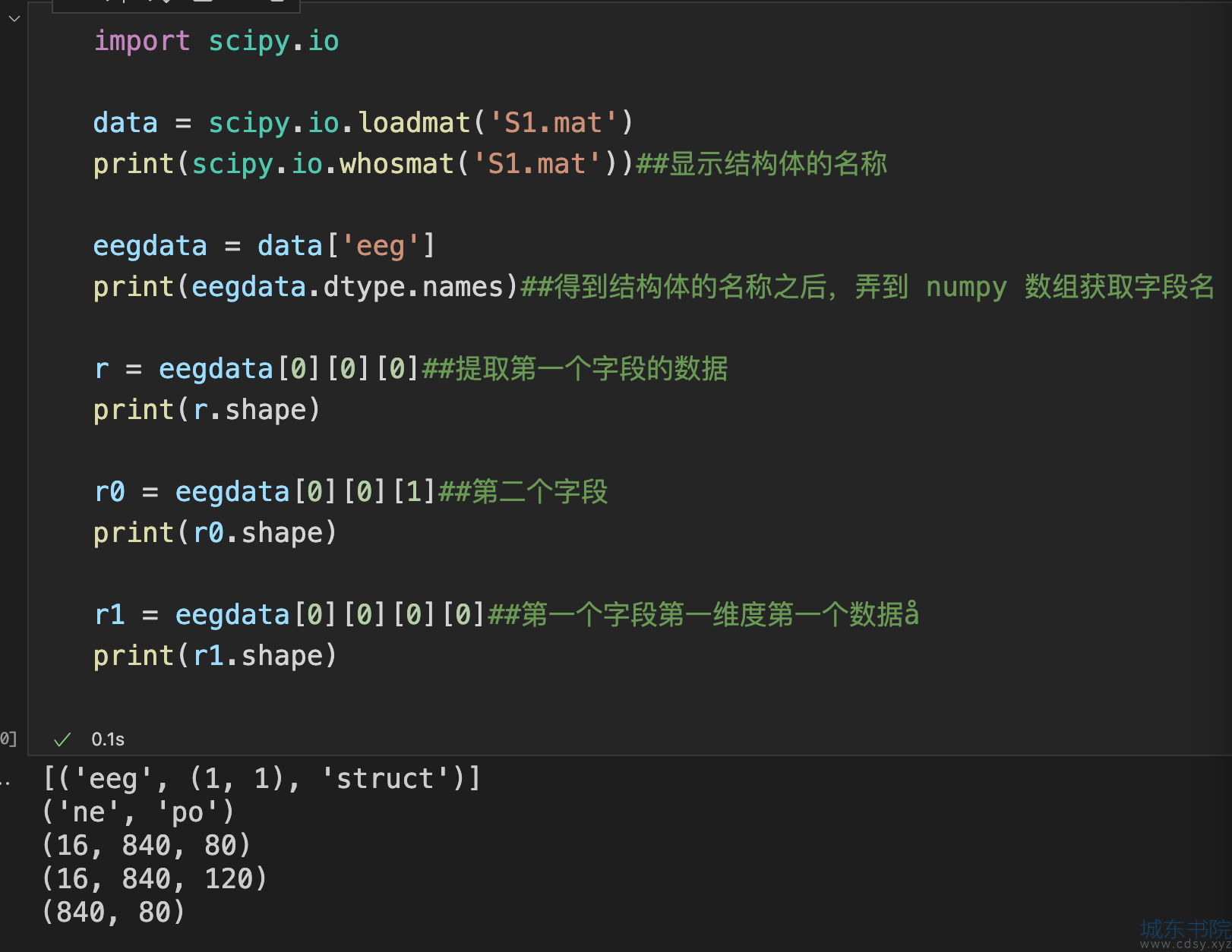Click output line ('ne', 'po')

pos(138,812)
